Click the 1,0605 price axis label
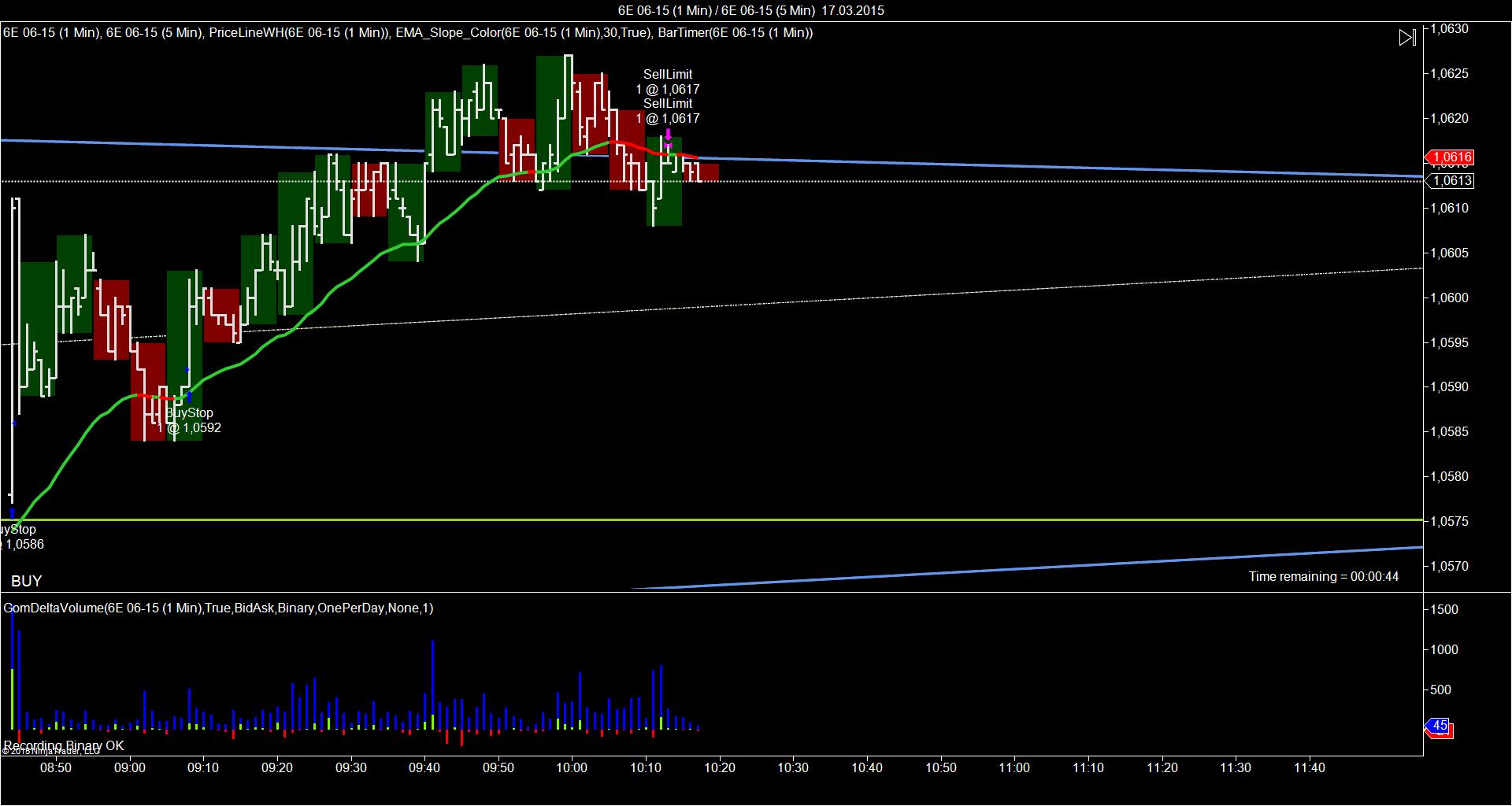 click(1450, 253)
